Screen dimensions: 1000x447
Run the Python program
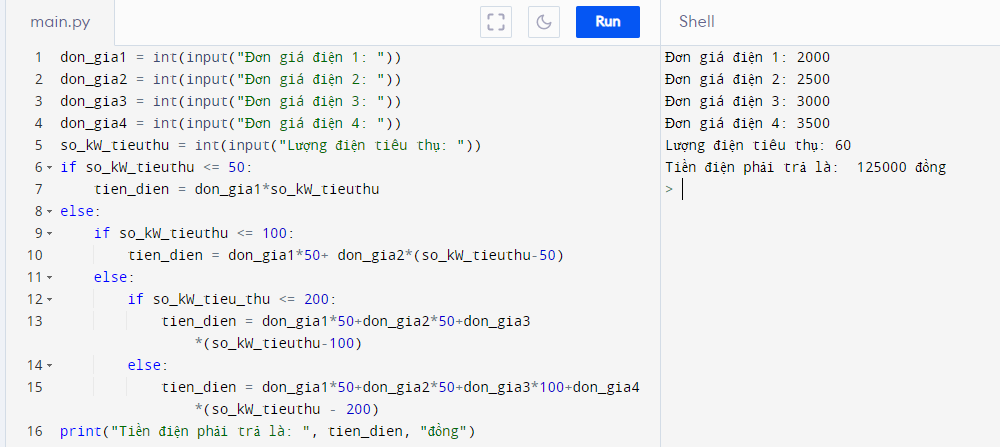(607, 22)
